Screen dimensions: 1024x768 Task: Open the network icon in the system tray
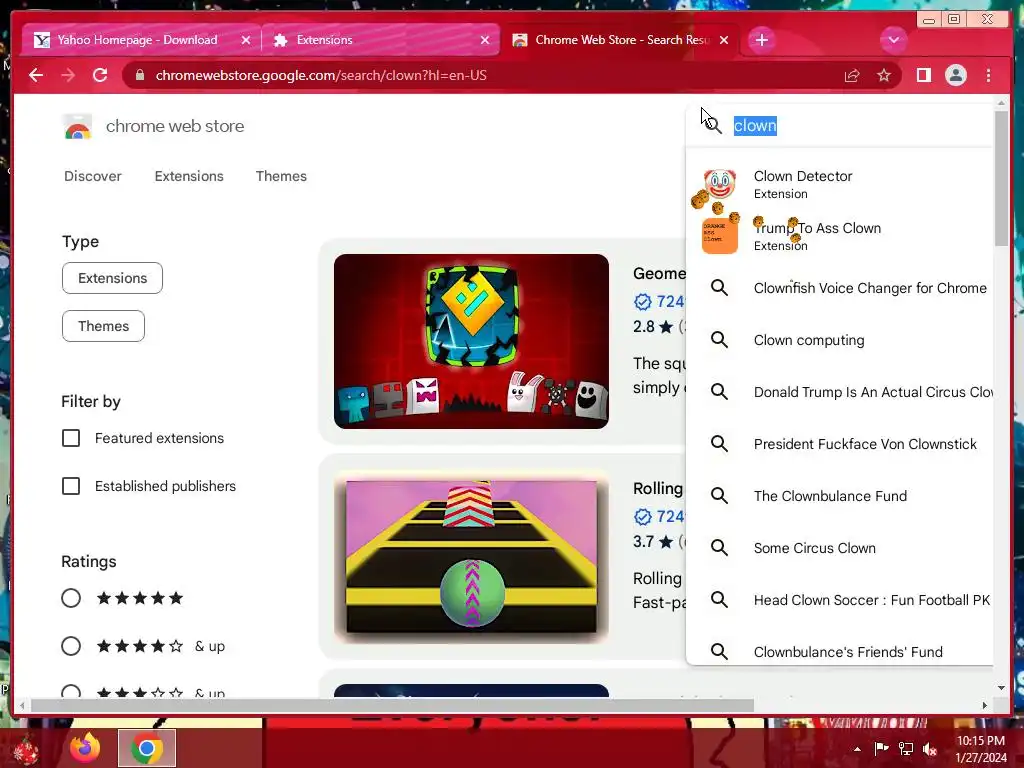[x=906, y=749]
